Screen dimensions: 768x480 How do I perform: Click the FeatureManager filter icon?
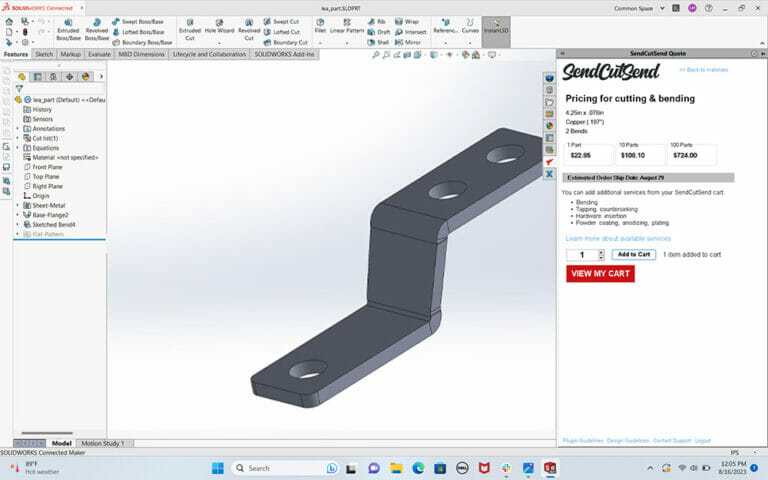point(19,88)
